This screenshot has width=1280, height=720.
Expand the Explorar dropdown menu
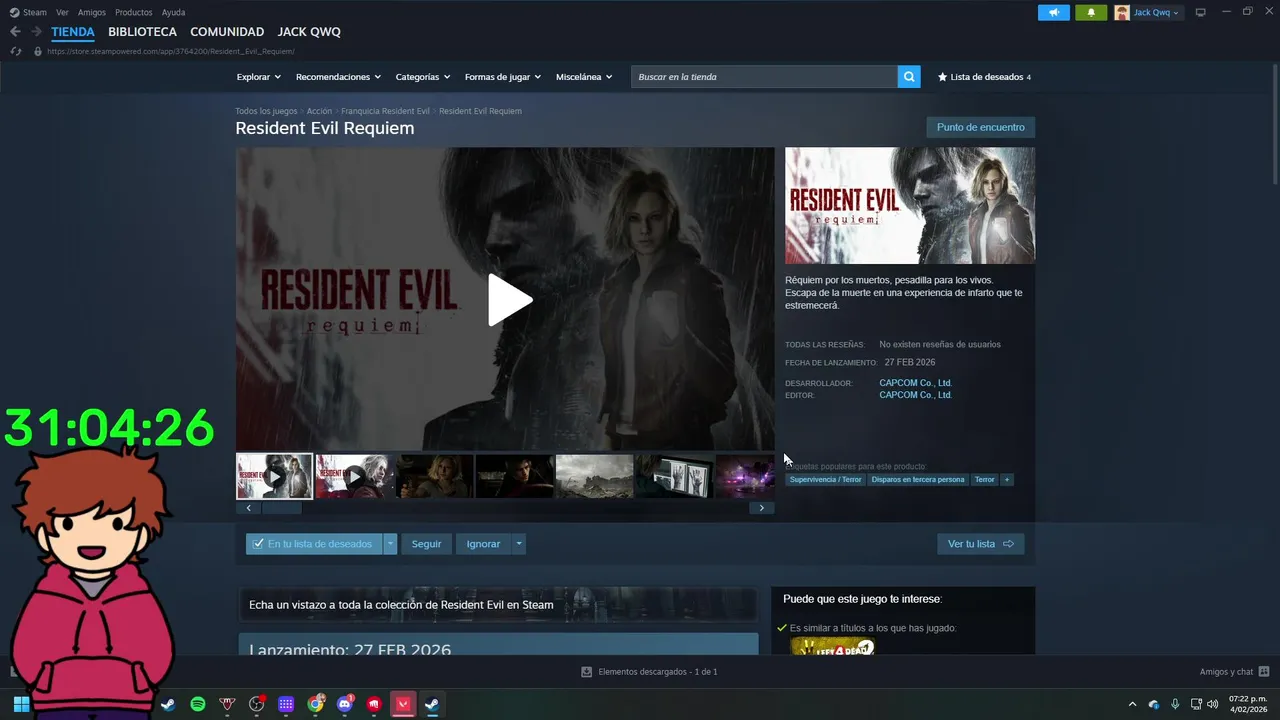coord(258,77)
